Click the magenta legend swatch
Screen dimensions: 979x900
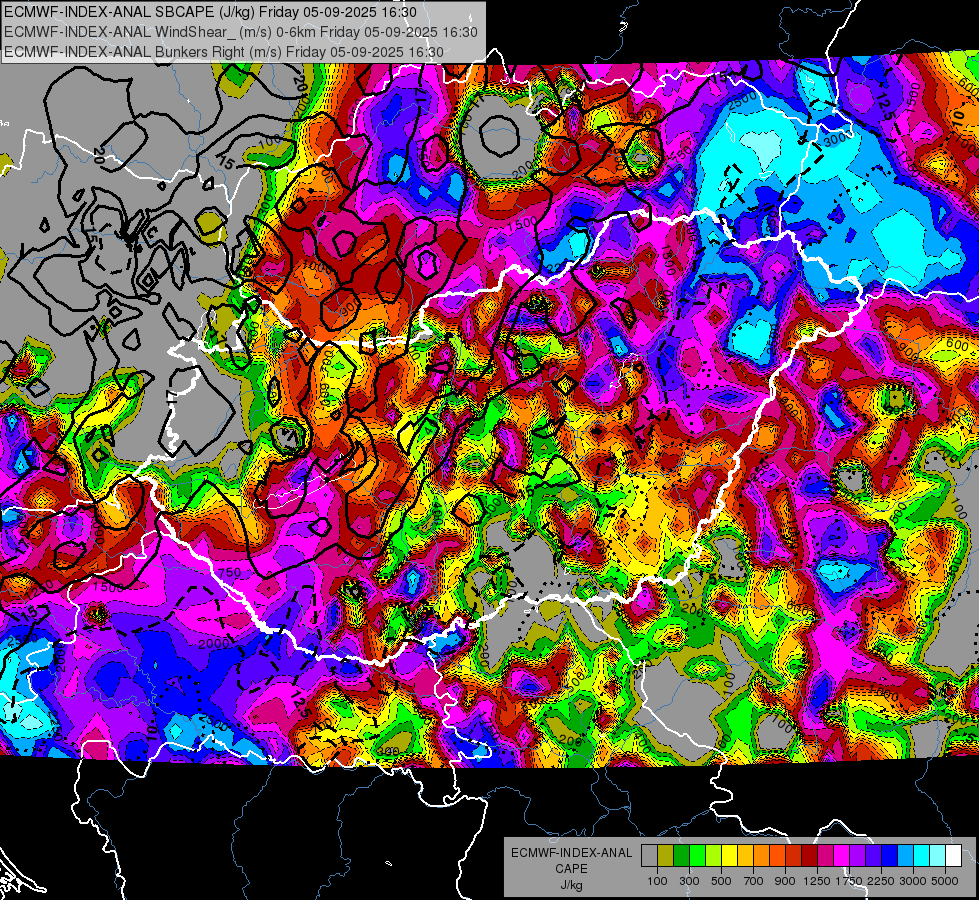pyautogui.click(x=842, y=856)
